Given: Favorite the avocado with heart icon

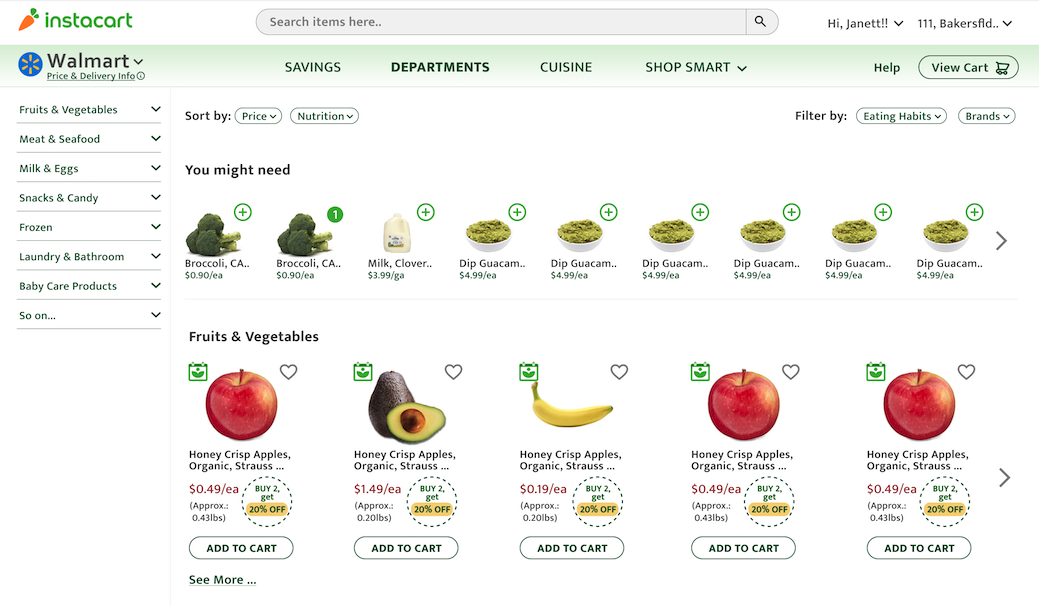Looking at the screenshot, I should point(453,372).
